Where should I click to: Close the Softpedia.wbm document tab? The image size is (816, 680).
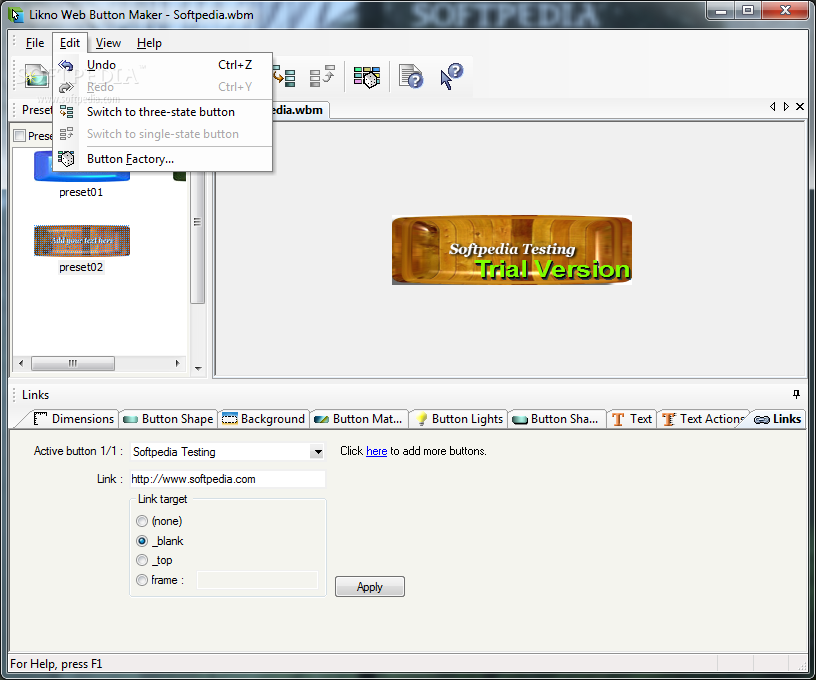800,107
